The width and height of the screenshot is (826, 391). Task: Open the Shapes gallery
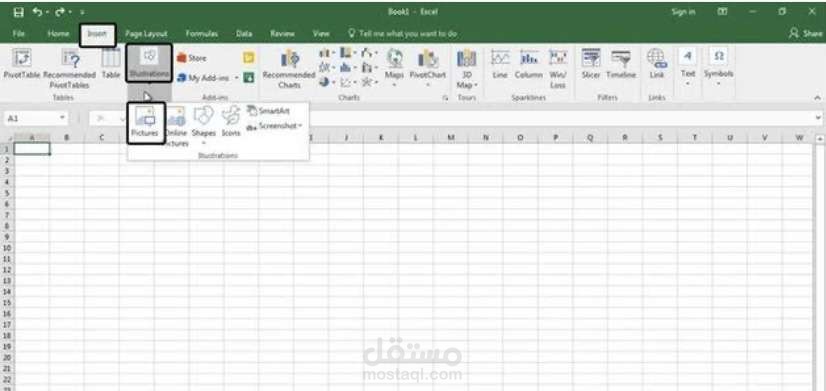[x=203, y=125]
